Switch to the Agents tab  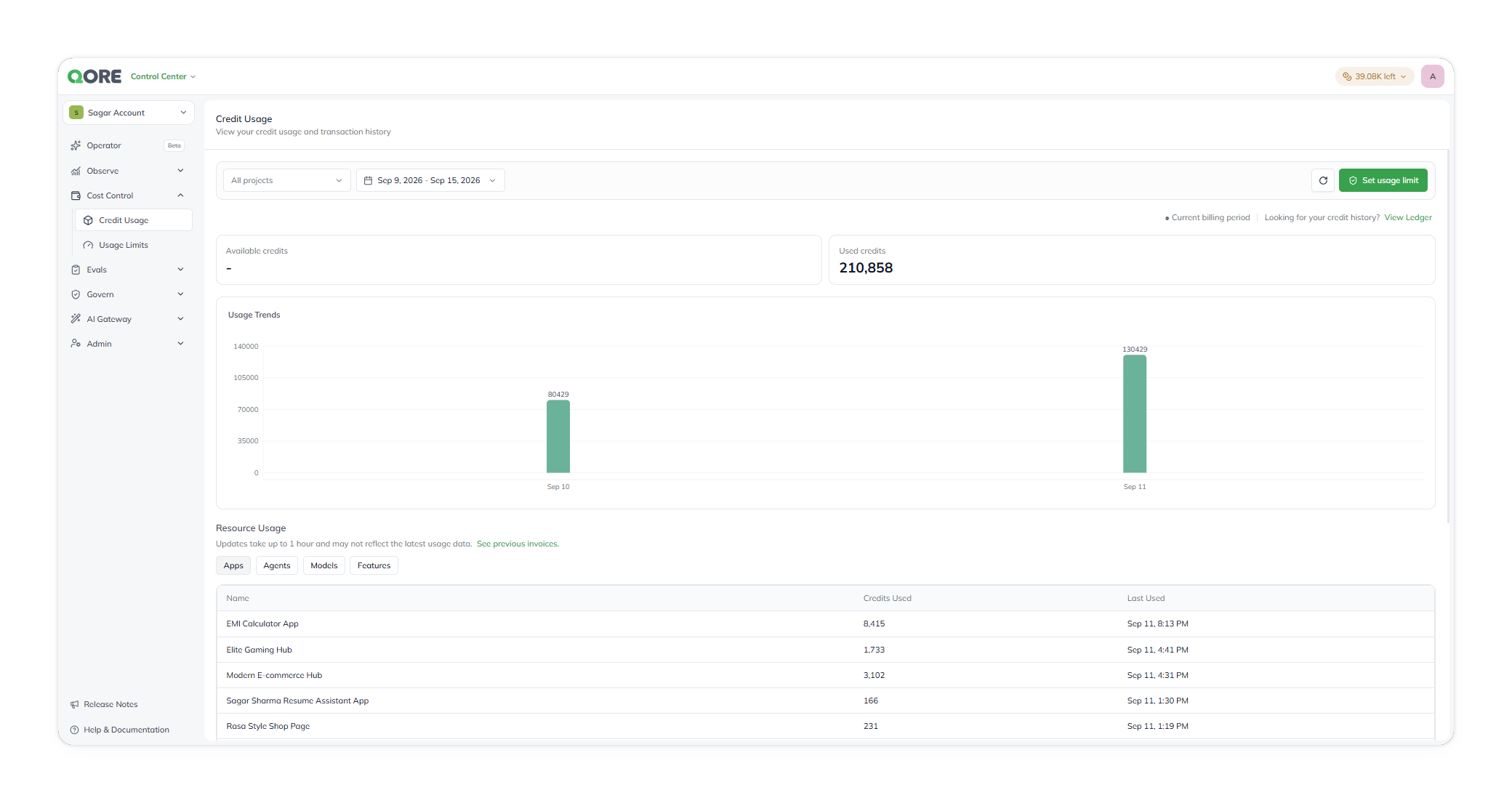277,565
